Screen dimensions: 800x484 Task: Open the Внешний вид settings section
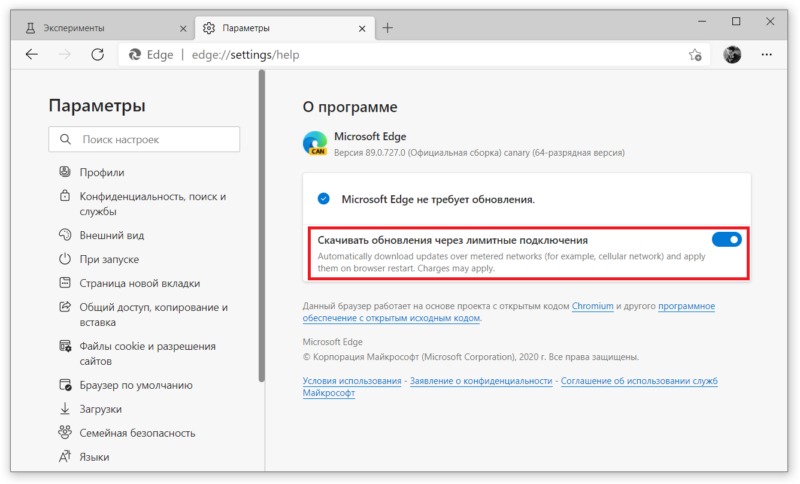112,235
